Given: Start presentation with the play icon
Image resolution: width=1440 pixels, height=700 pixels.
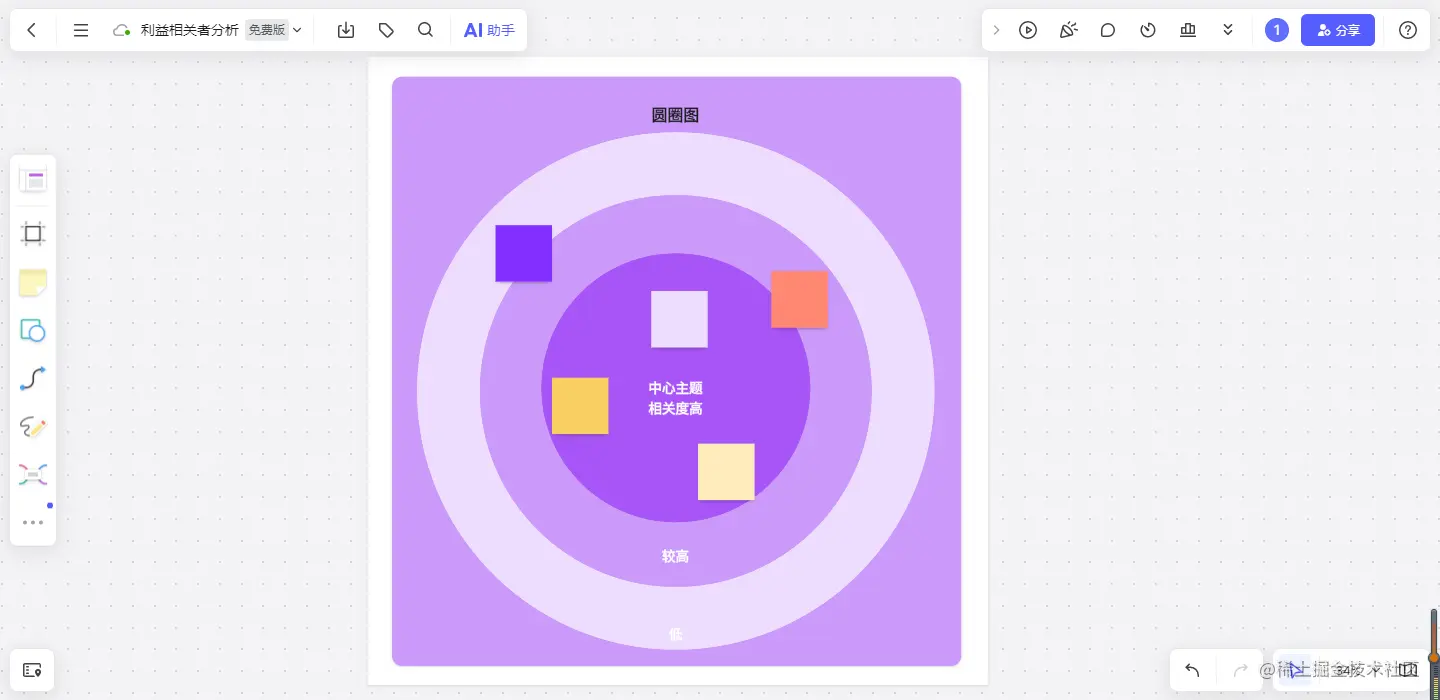Looking at the screenshot, I should coord(1028,30).
